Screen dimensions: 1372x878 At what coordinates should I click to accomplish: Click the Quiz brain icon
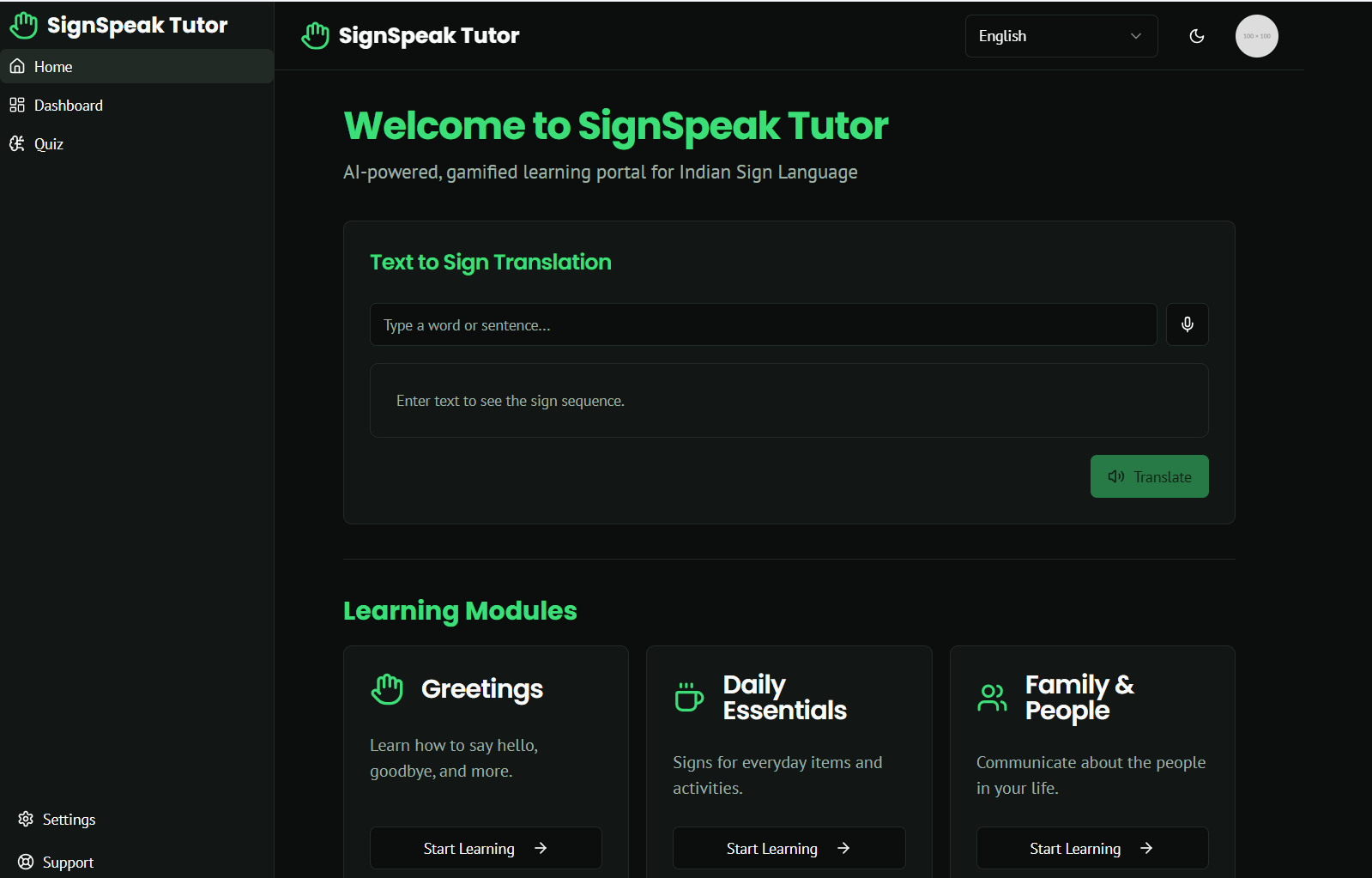point(17,143)
